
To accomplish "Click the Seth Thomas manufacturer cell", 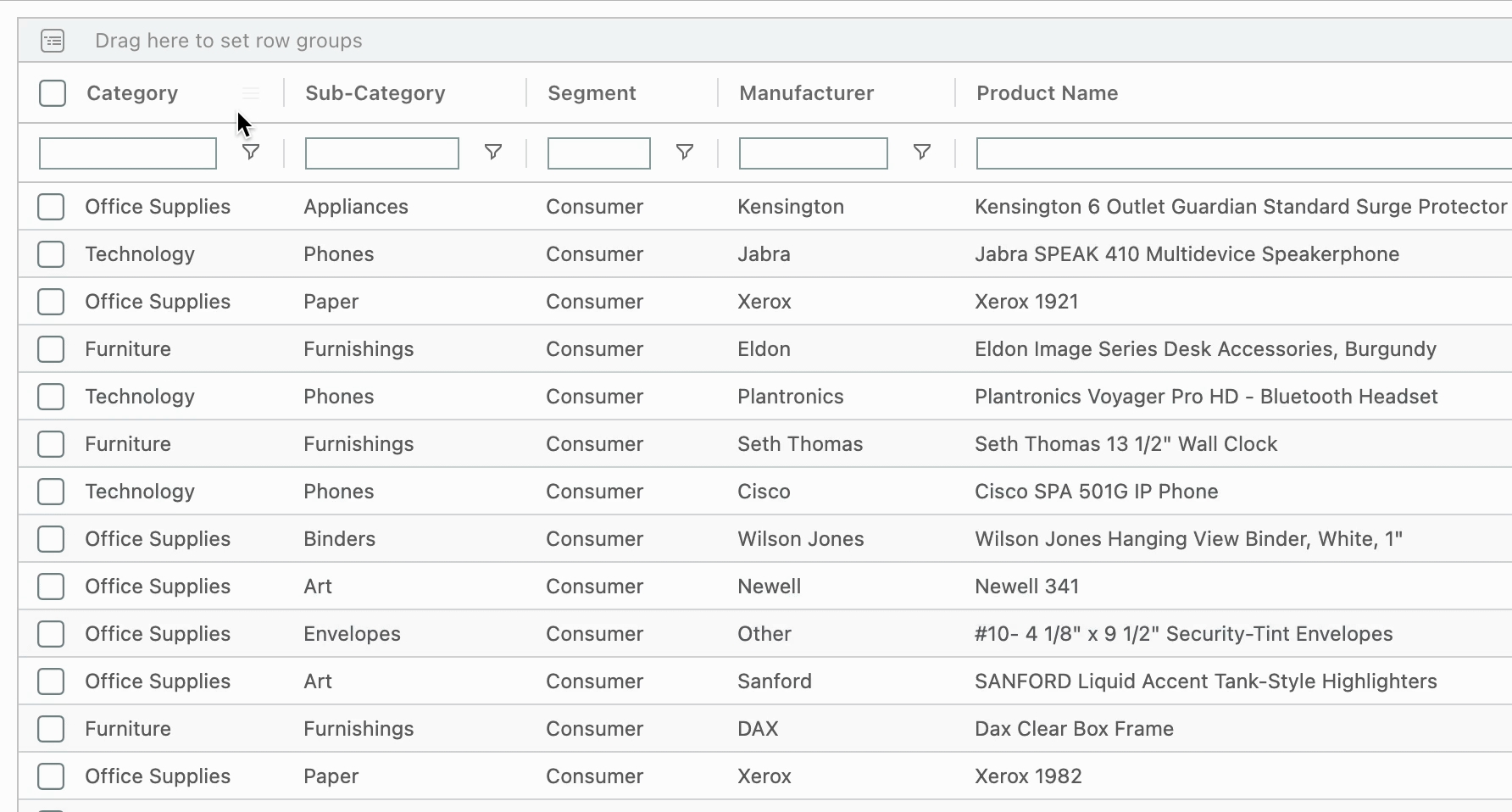I will [x=800, y=444].
